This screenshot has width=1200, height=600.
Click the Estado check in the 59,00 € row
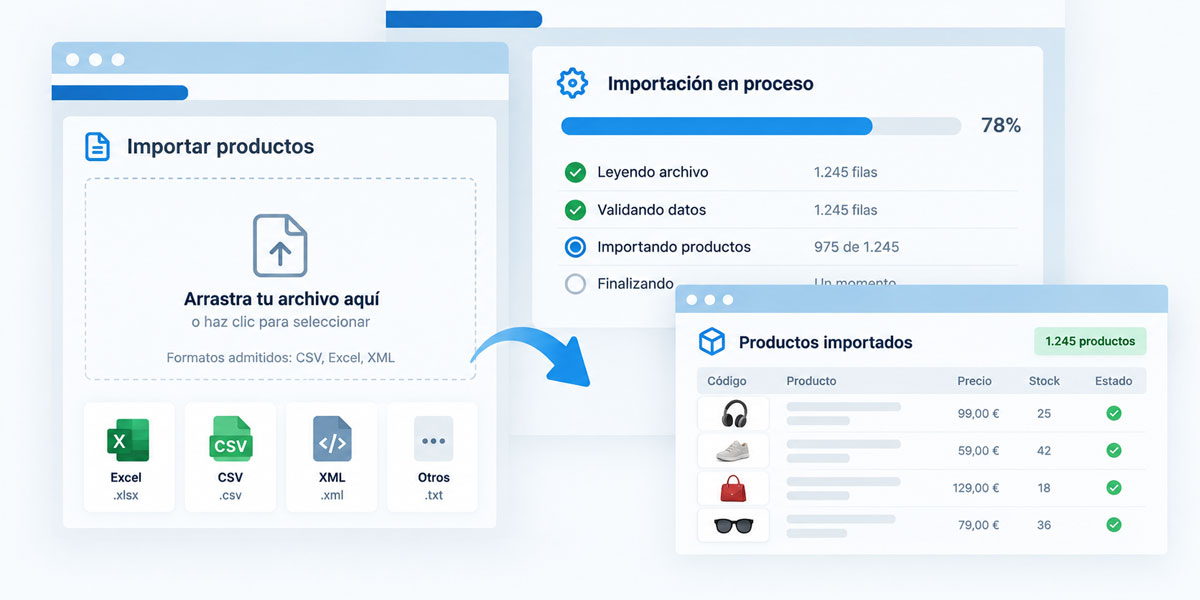point(1113,450)
